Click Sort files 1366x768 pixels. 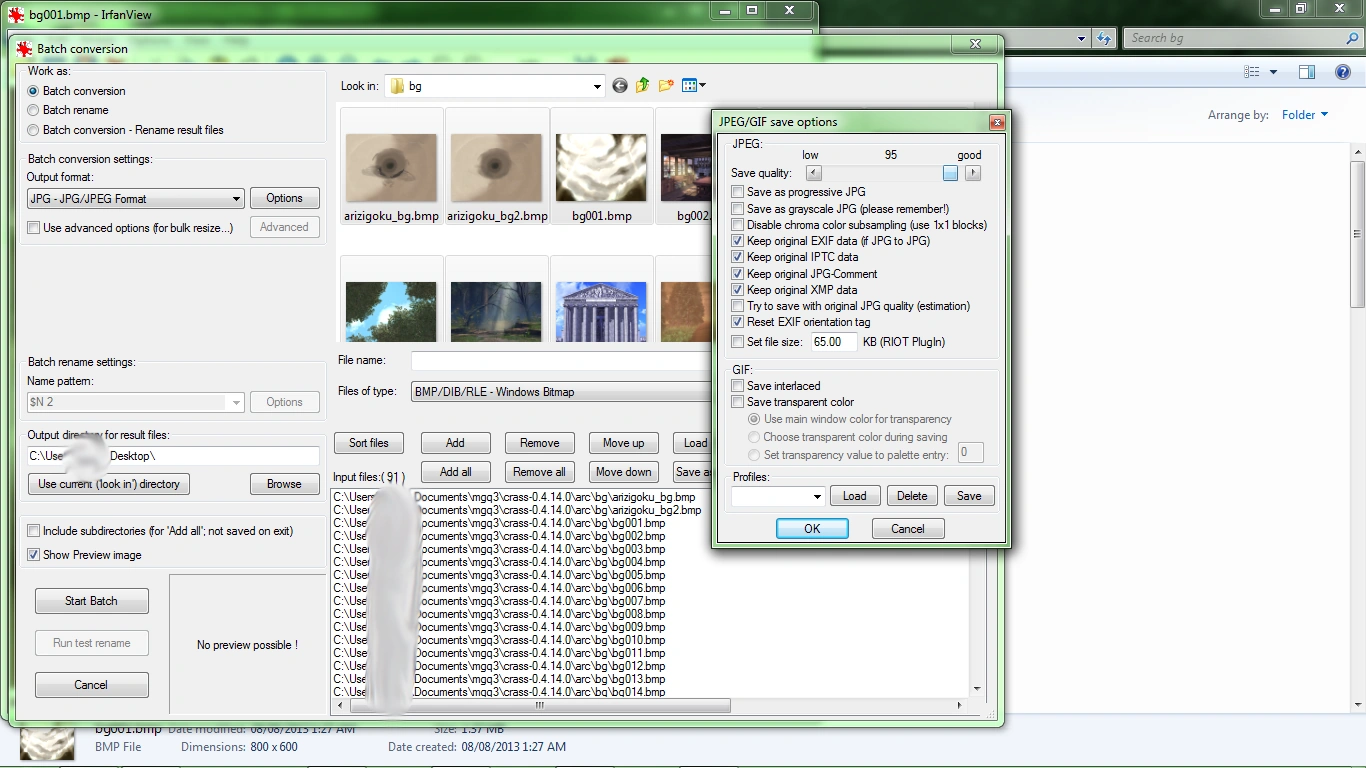pyautogui.click(x=369, y=443)
